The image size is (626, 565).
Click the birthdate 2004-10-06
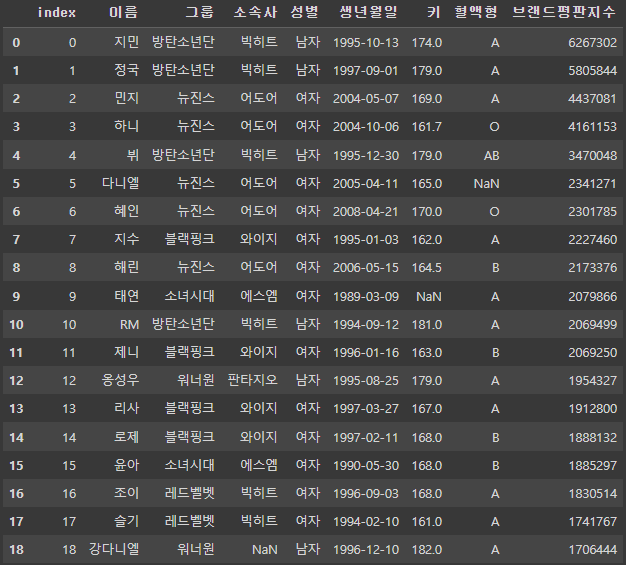366,127
